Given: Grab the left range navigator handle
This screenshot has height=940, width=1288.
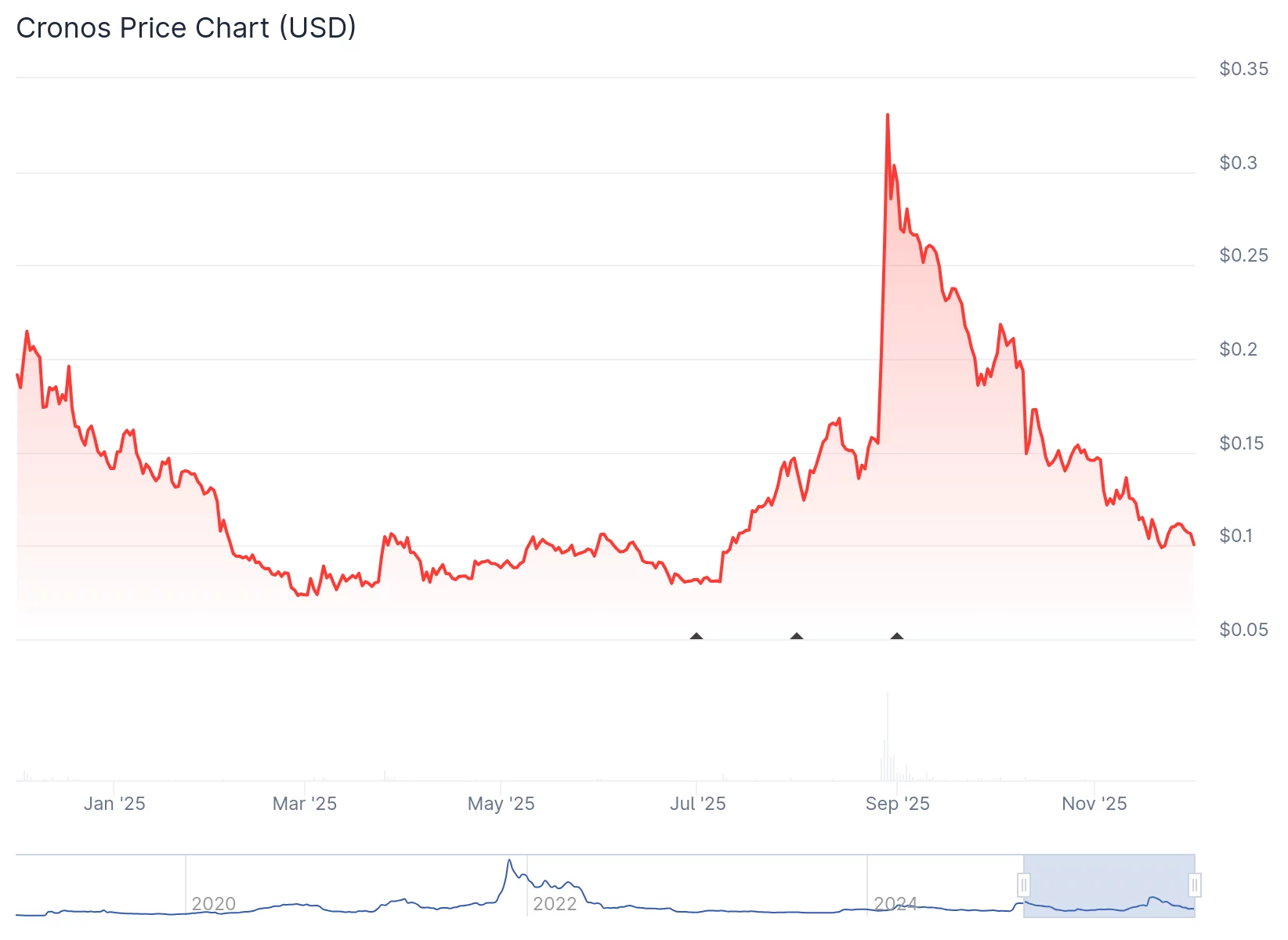Looking at the screenshot, I should point(1023,885).
